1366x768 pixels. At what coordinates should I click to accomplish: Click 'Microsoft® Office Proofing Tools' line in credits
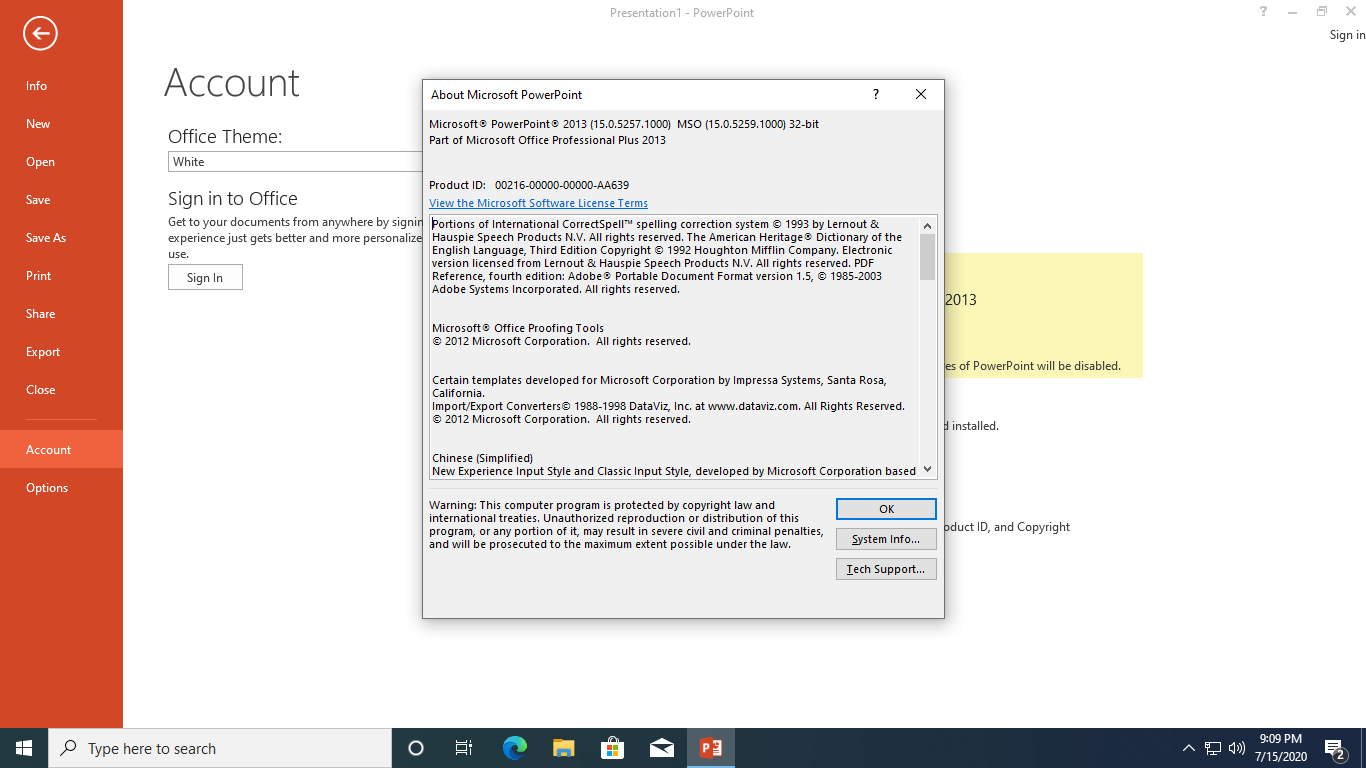(x=518, y=328)
